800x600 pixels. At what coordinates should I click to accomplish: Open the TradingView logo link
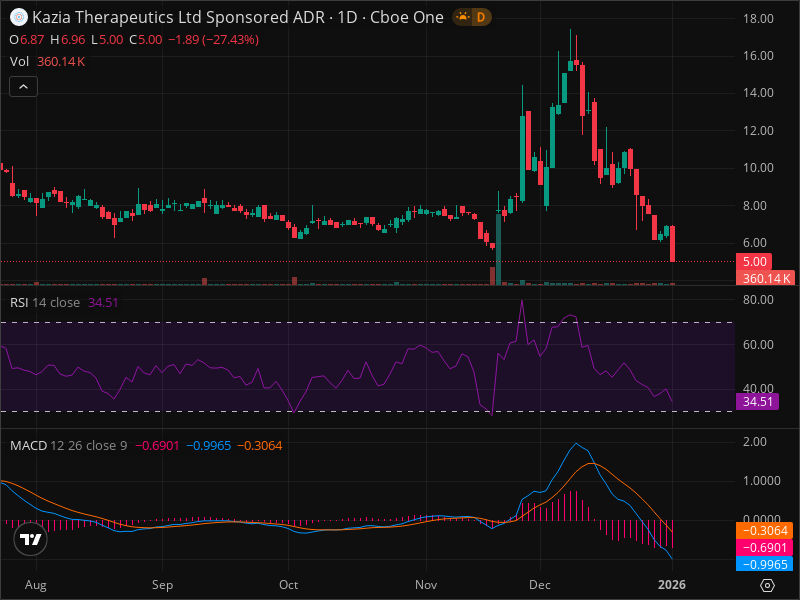[31, 539]
